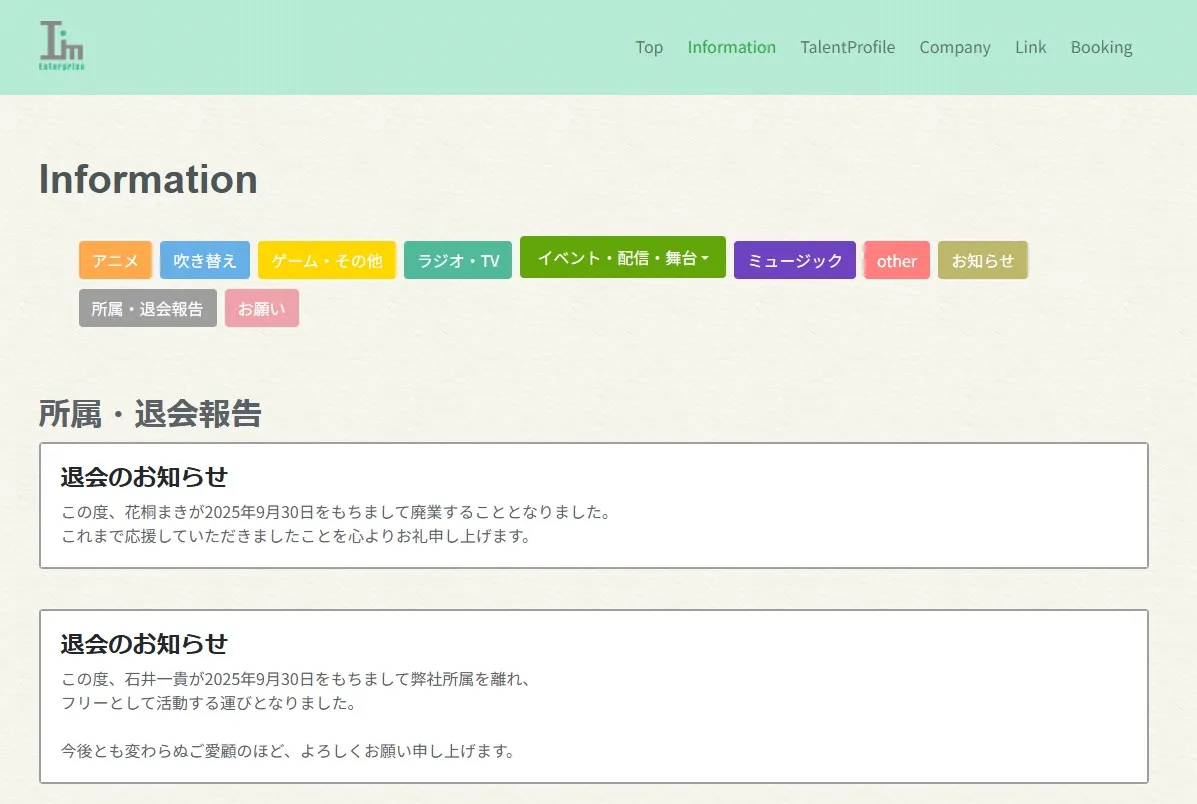The width and height of the screenshot is (1197, 804).
Task: Choose the ラジオ・TV category button
Action: point(458,260)
